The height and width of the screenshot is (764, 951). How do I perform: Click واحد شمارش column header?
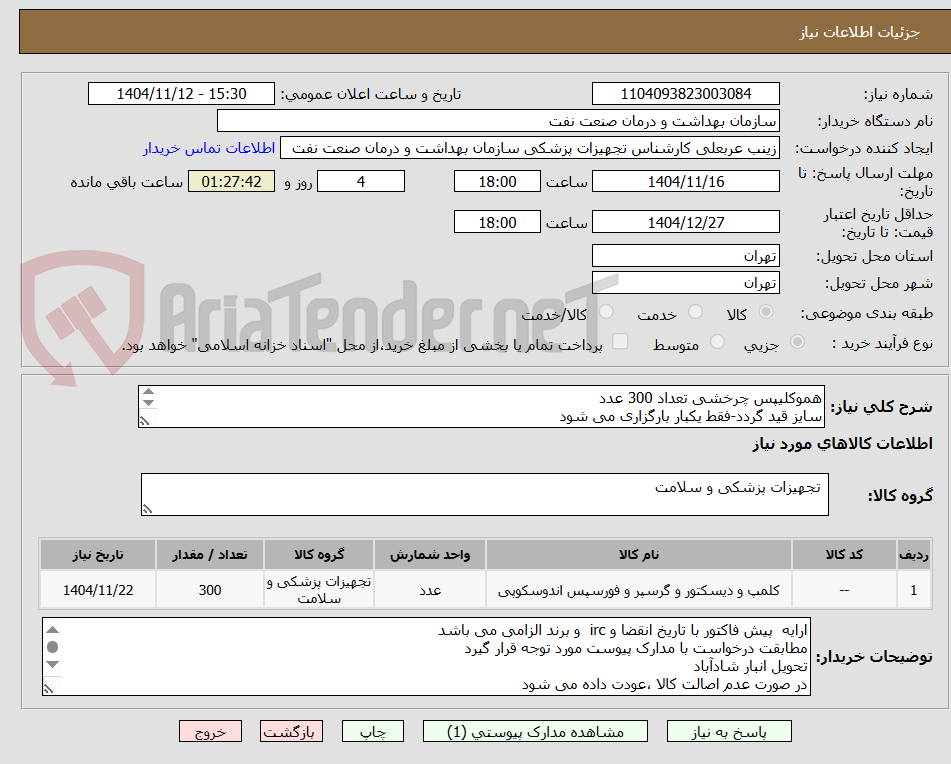[x=430, y=554]
